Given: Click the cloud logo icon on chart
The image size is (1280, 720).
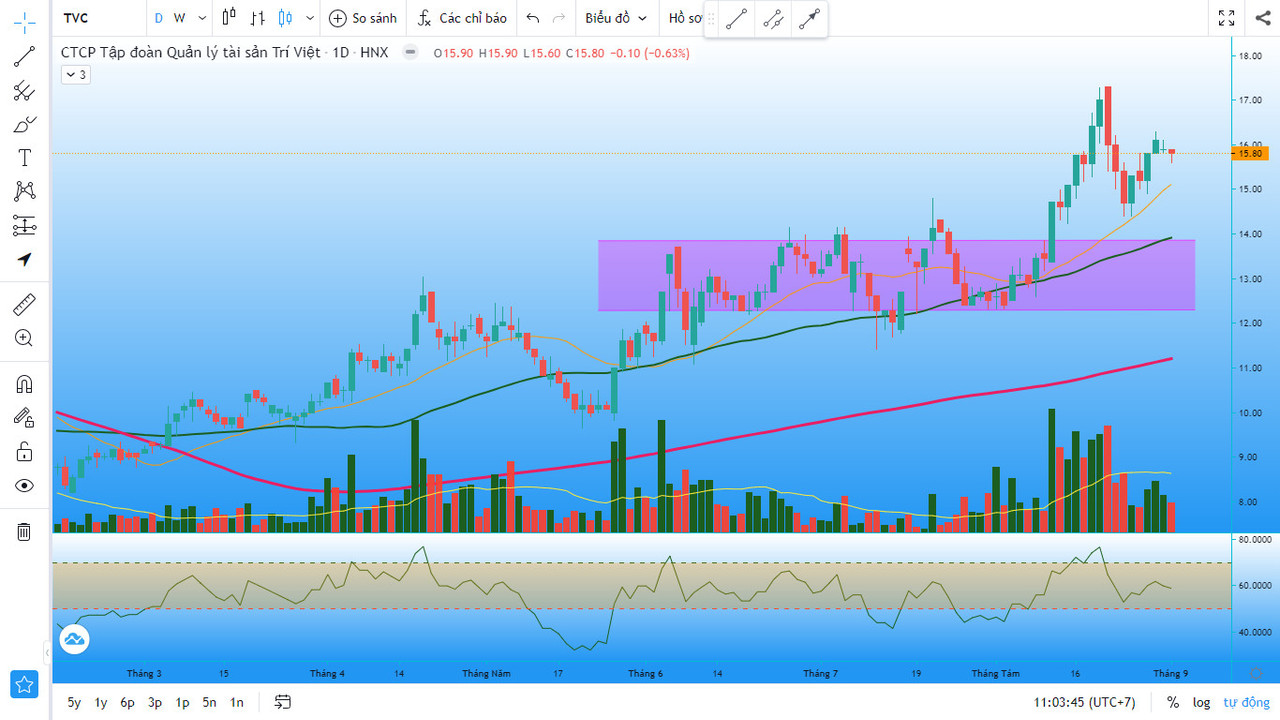Looking at the screenshot, I should (75, 639).
